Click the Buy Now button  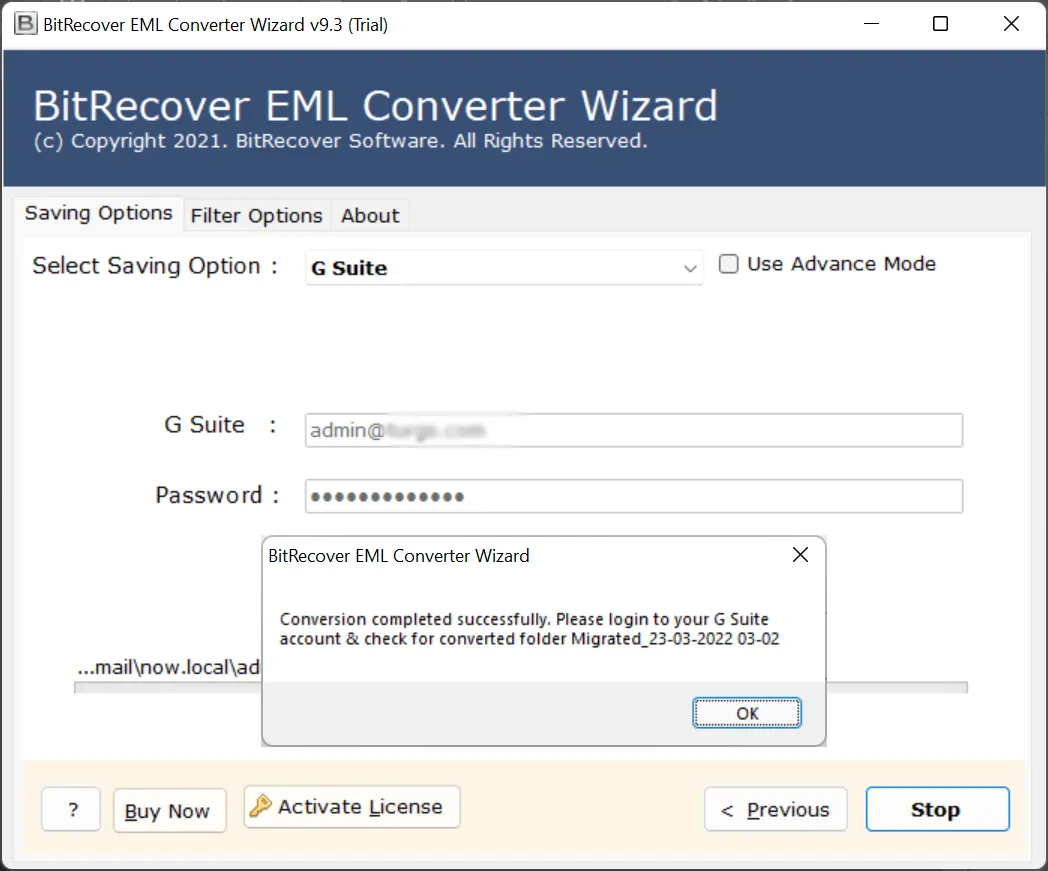(168, 811)
